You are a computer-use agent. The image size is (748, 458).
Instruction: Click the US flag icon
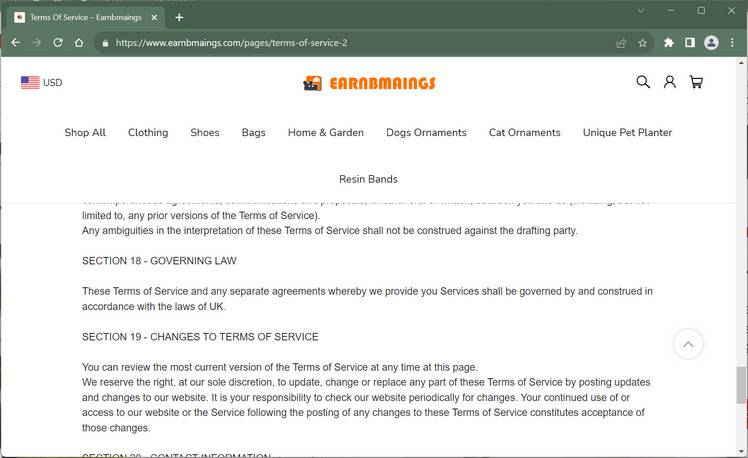pos(30,83)
